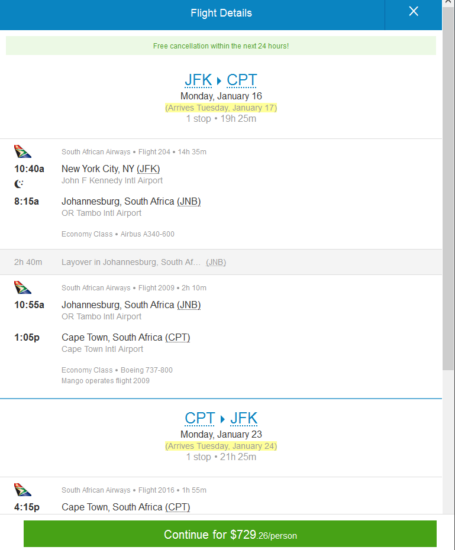
Task: Click the overnight moon icon
Action: click(x=19, y=183)
